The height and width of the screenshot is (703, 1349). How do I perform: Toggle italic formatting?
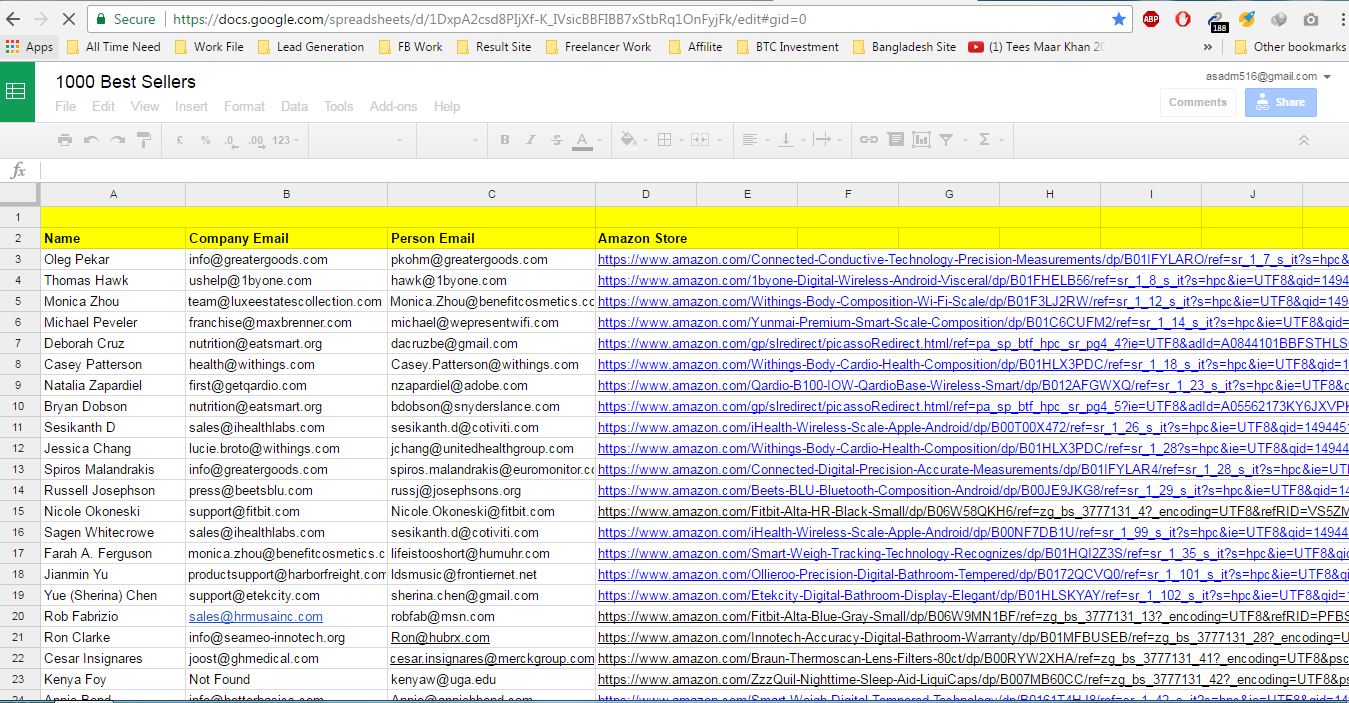click(531, 140)
